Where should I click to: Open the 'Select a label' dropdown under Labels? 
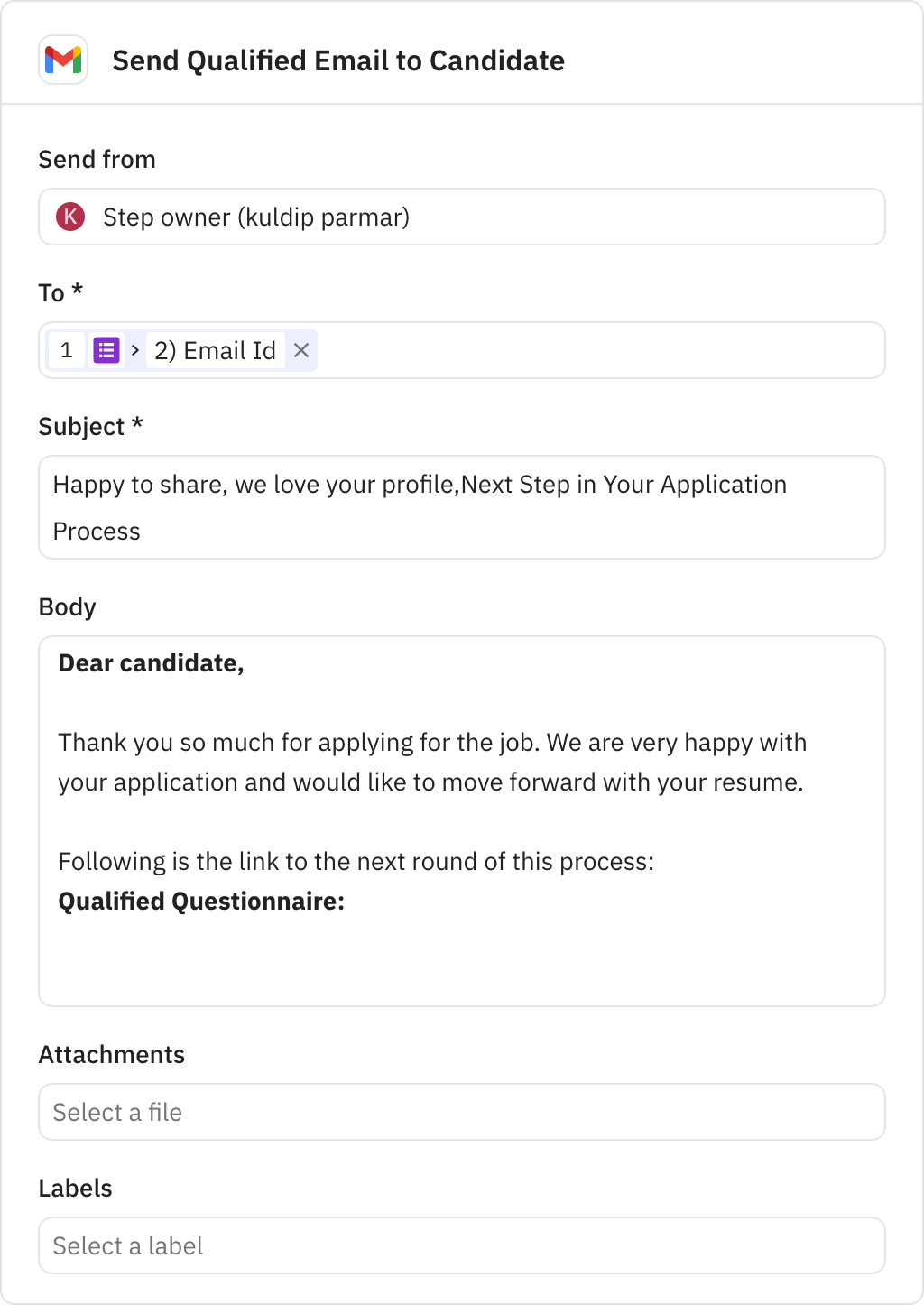(x=461, y=1245)
